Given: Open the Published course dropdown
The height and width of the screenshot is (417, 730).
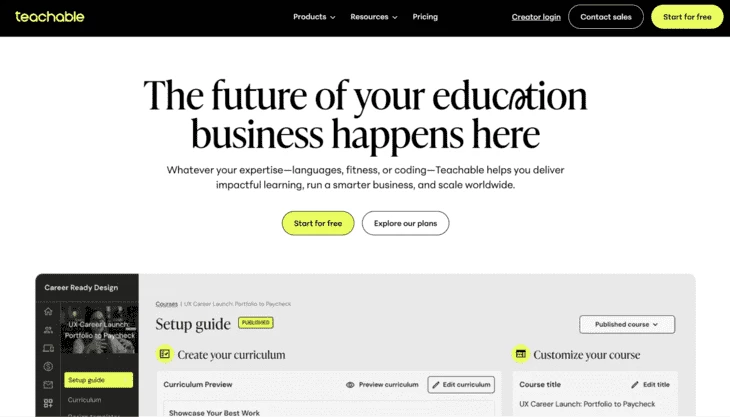Looking at the screenshot, I should (x=627, y=324).
